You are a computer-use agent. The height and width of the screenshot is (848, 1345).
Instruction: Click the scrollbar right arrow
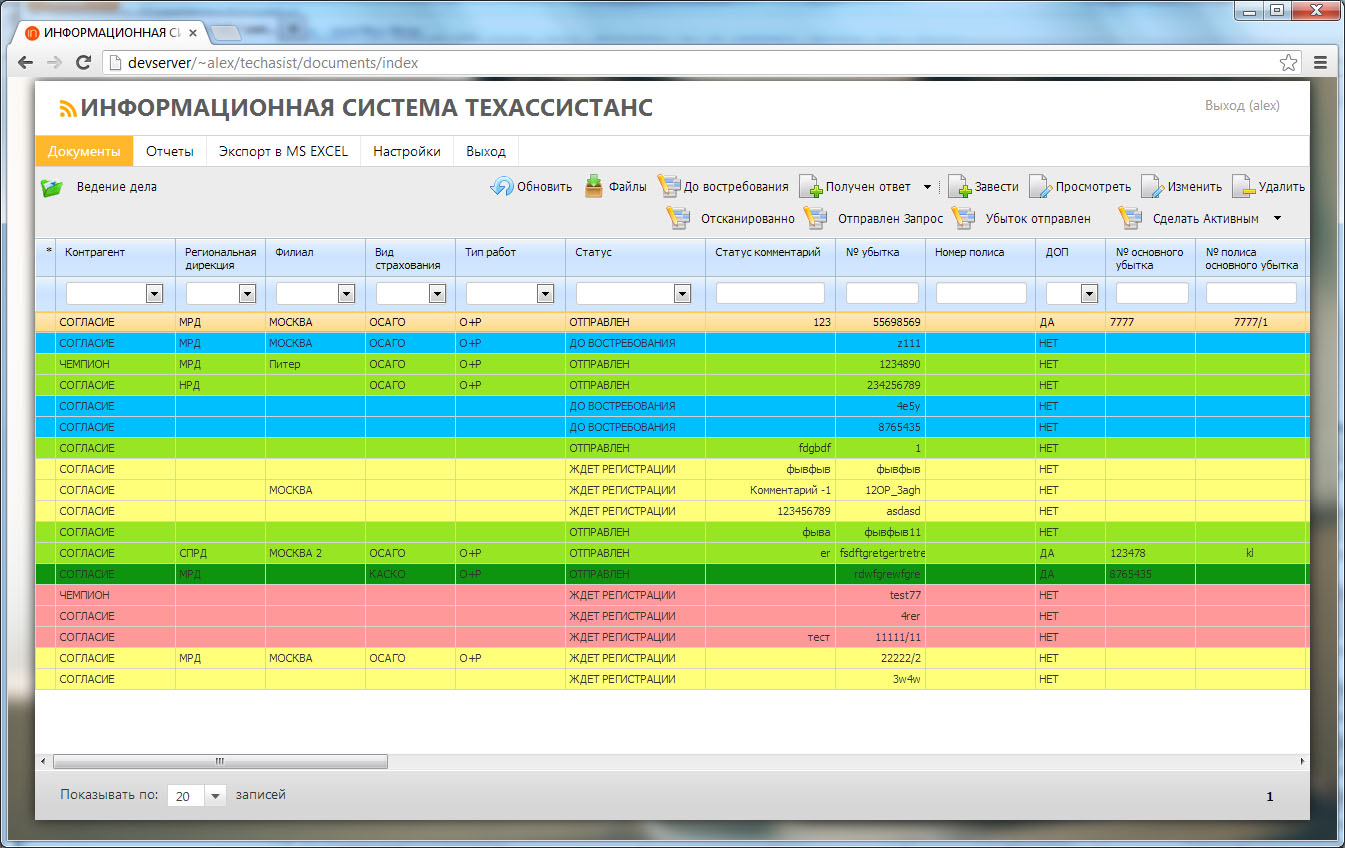click(1302, 762)
